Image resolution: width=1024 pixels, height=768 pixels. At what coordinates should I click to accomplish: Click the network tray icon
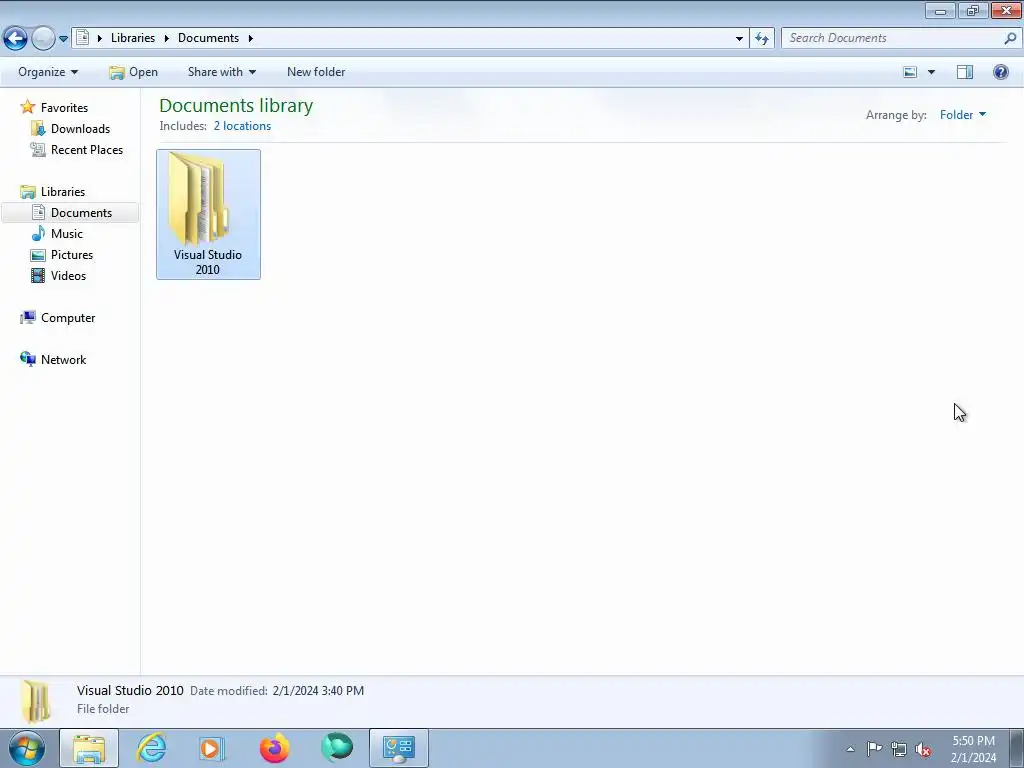pyautogui.click(x=899, y=749)
